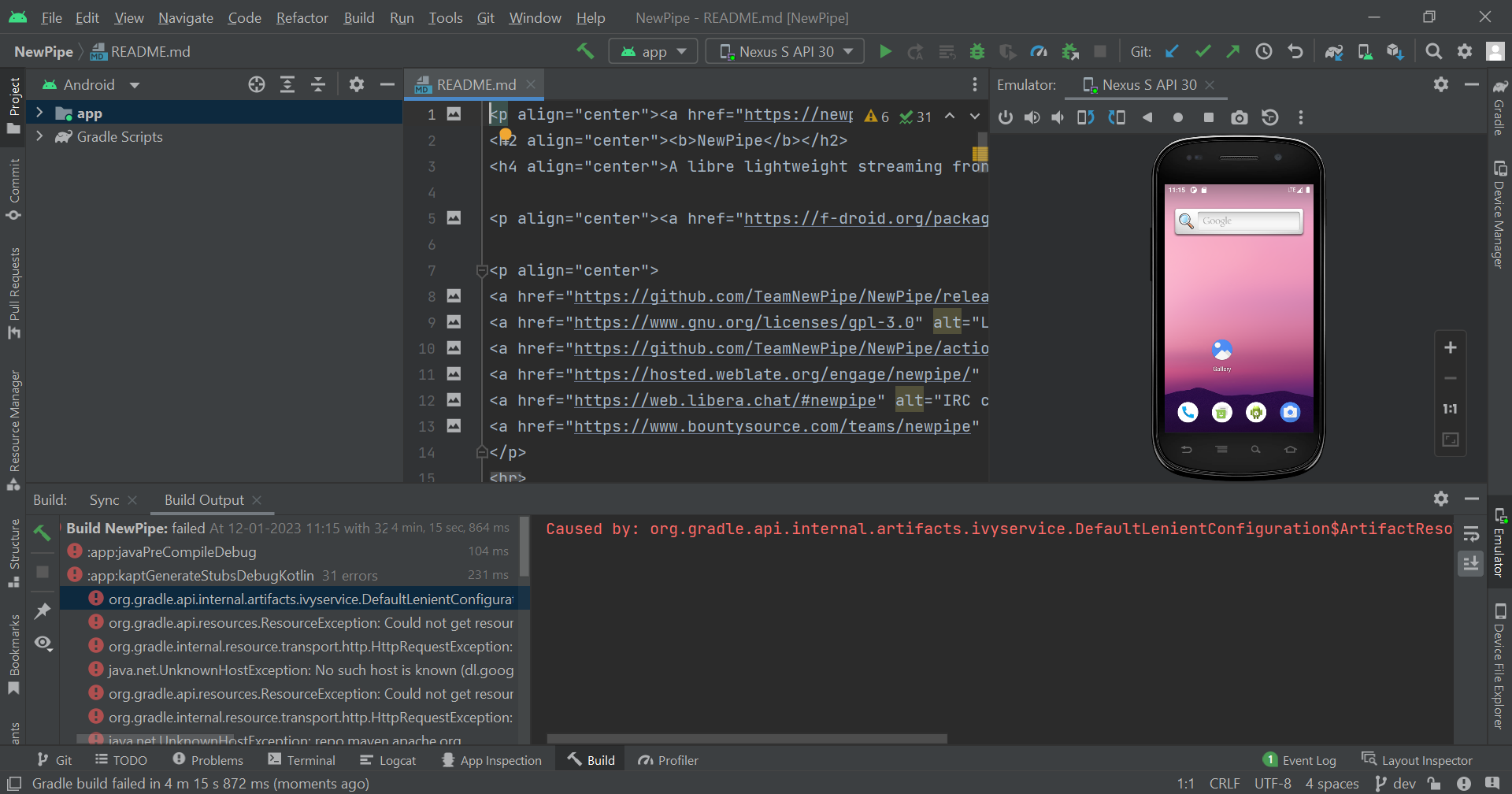Open the Event Log
The image size is (1512, 794).
point(1299,760)
